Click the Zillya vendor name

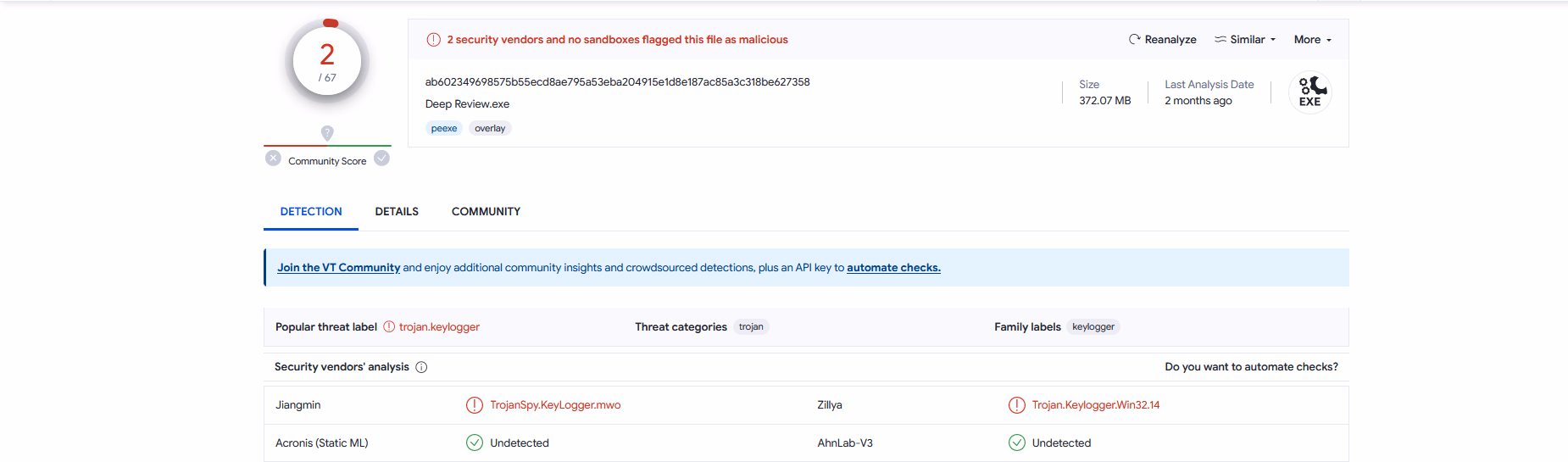point(830,405)
